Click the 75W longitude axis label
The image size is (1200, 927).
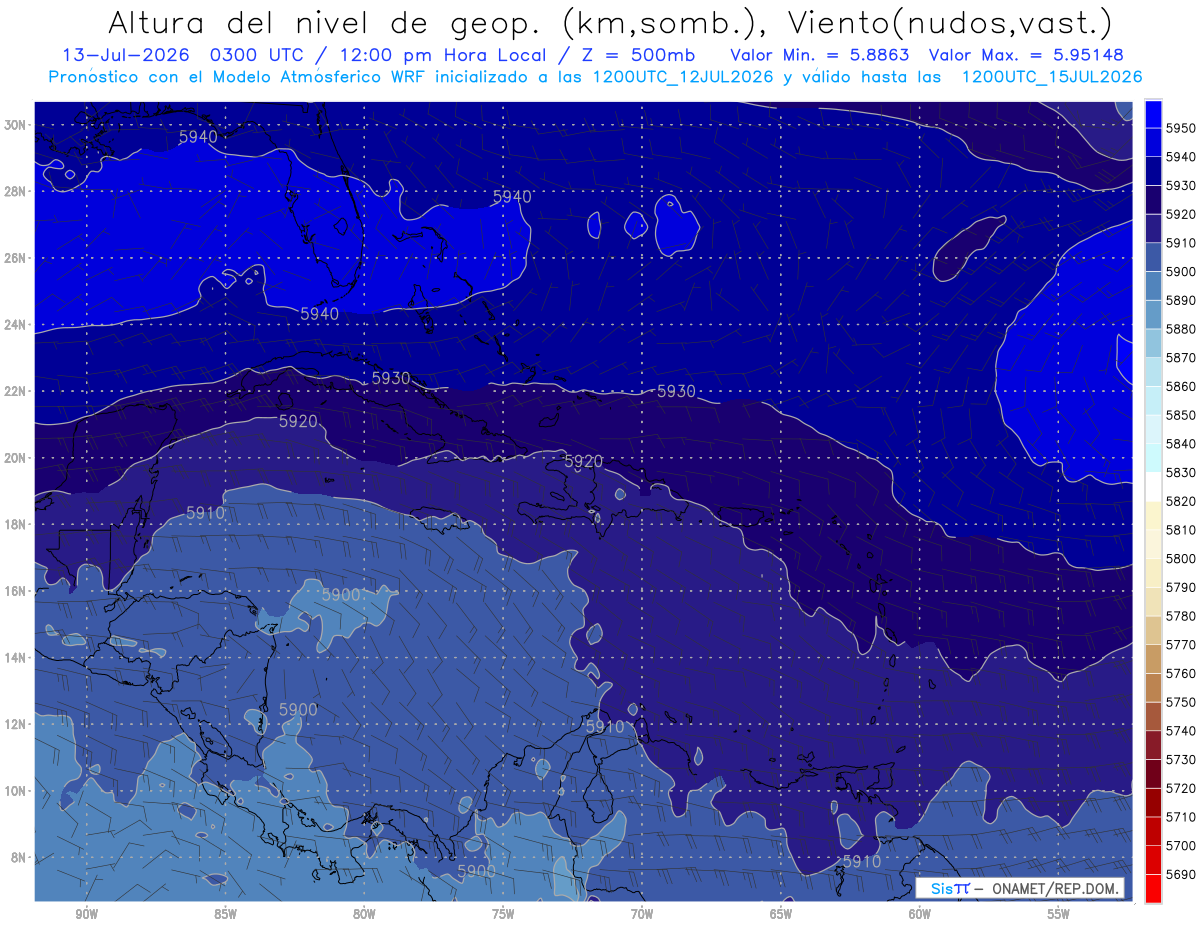(503, 914)
